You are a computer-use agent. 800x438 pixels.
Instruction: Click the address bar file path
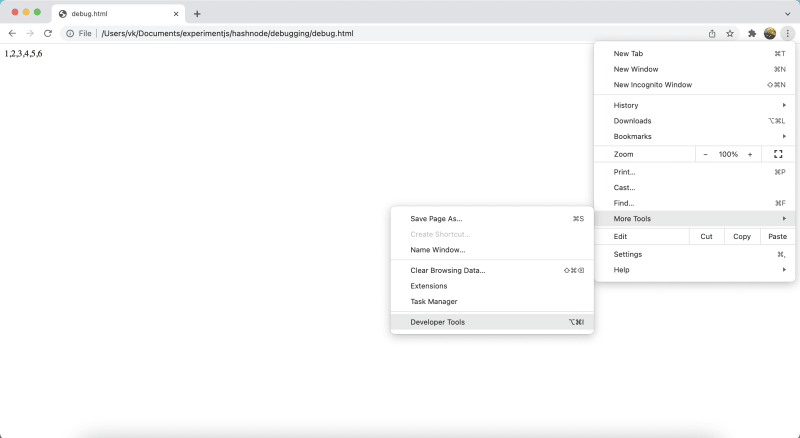[x=227, y=34]
